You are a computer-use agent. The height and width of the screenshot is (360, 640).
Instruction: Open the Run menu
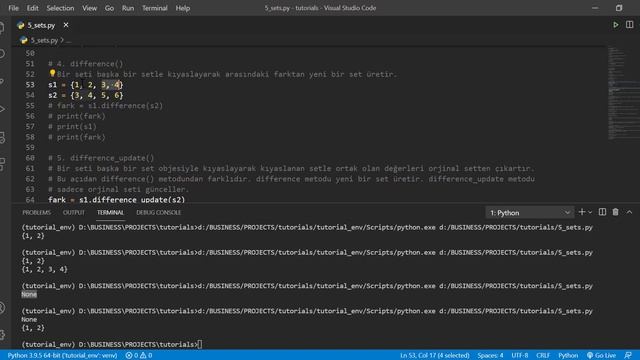click(128, 8)
